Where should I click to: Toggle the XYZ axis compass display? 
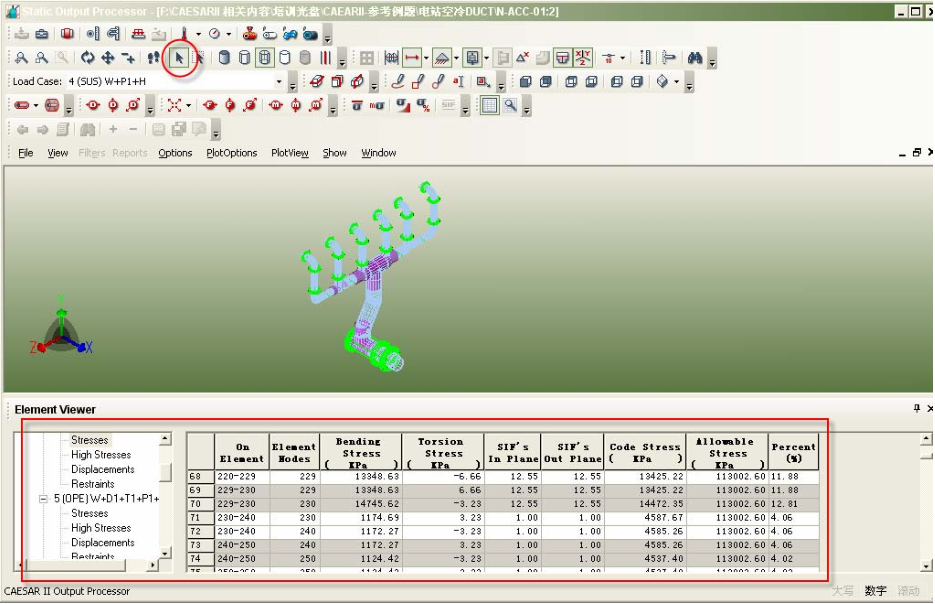(583, 58)
